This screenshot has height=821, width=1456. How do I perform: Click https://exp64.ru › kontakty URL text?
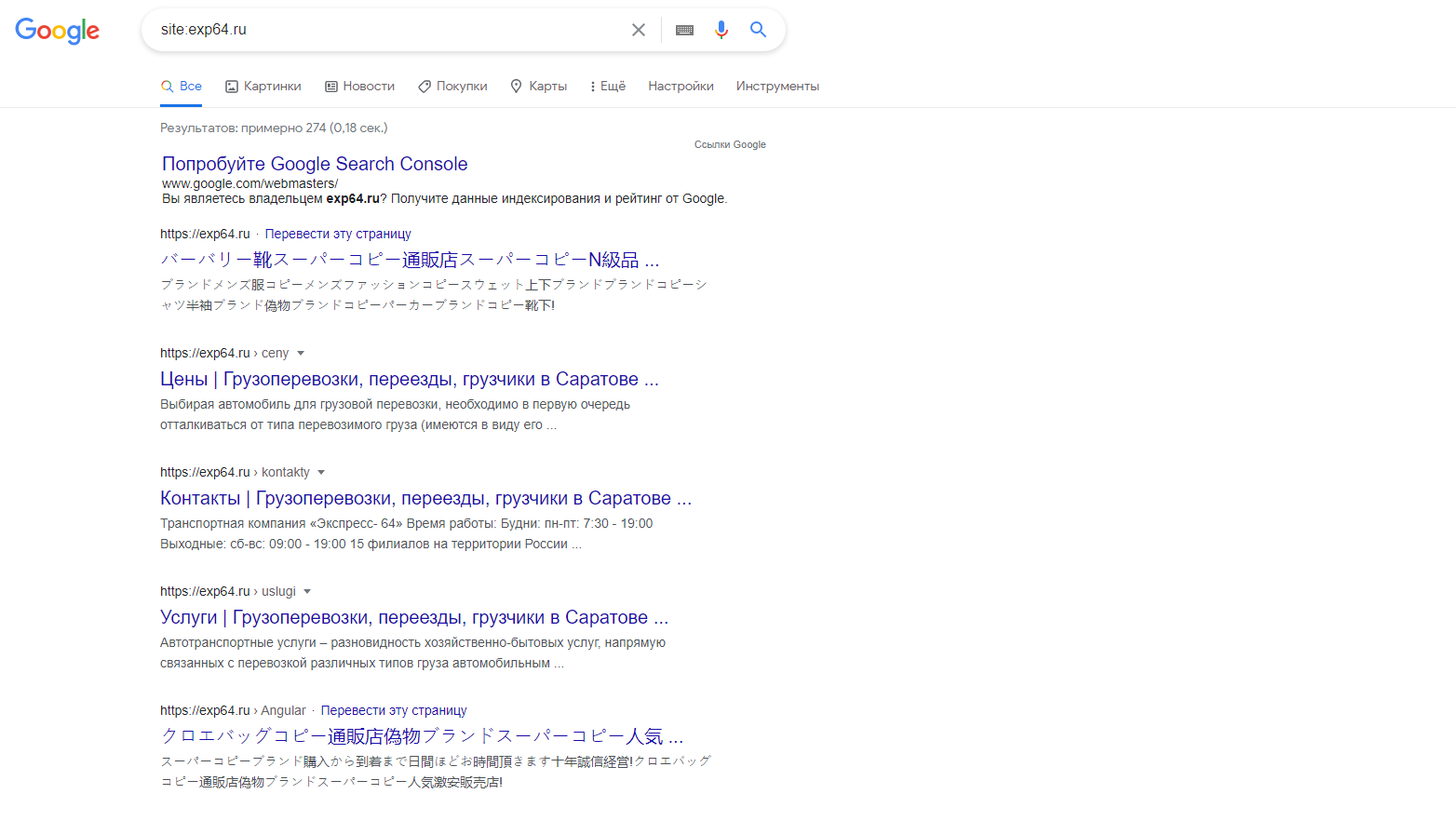click(x=235, y=472)
